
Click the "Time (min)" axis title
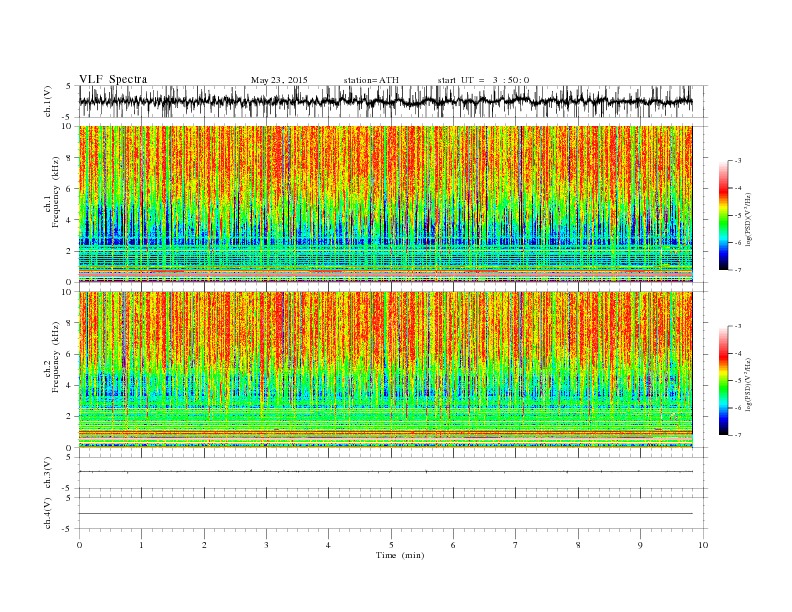(400, 555)
